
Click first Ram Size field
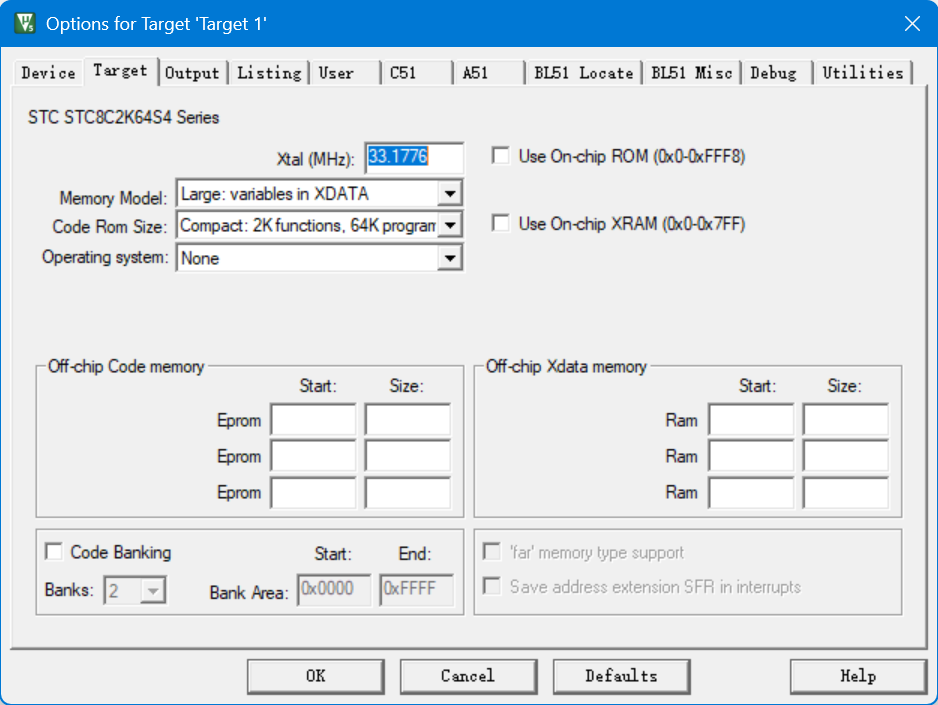click(846, 419)
